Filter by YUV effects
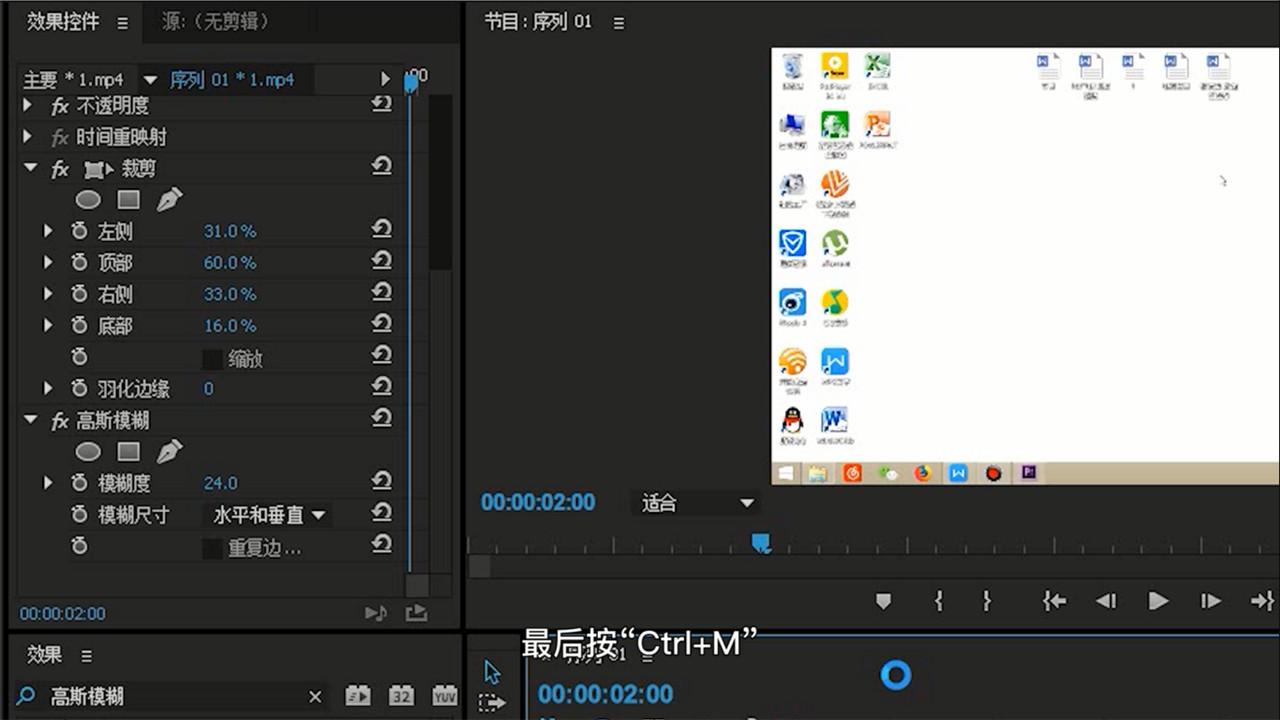1280x720 pixels. [x=445, y=695]
